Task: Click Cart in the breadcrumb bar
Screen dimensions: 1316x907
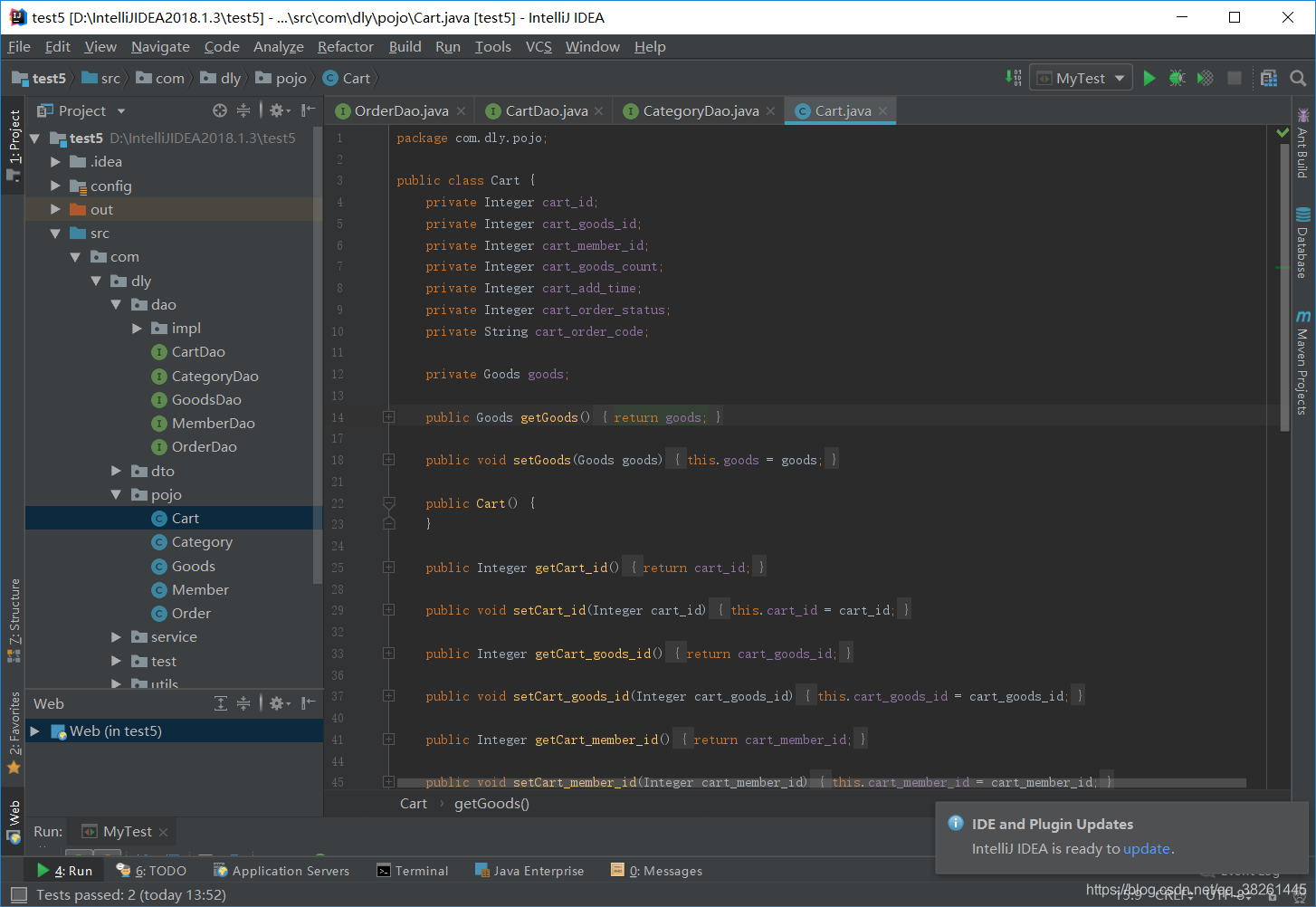Action: click(x=413, y=803)
